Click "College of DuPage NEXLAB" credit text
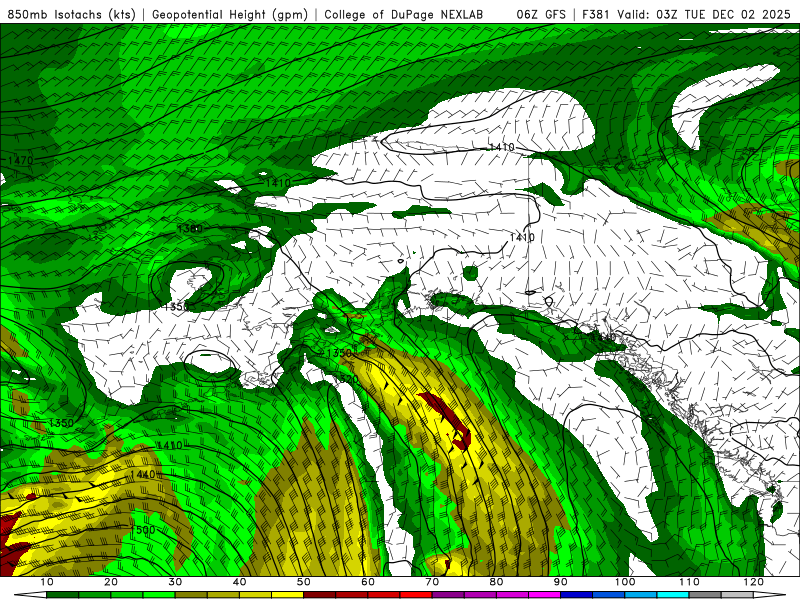The height and width of the screenshot is (600, 800). [x=404, y=15]
